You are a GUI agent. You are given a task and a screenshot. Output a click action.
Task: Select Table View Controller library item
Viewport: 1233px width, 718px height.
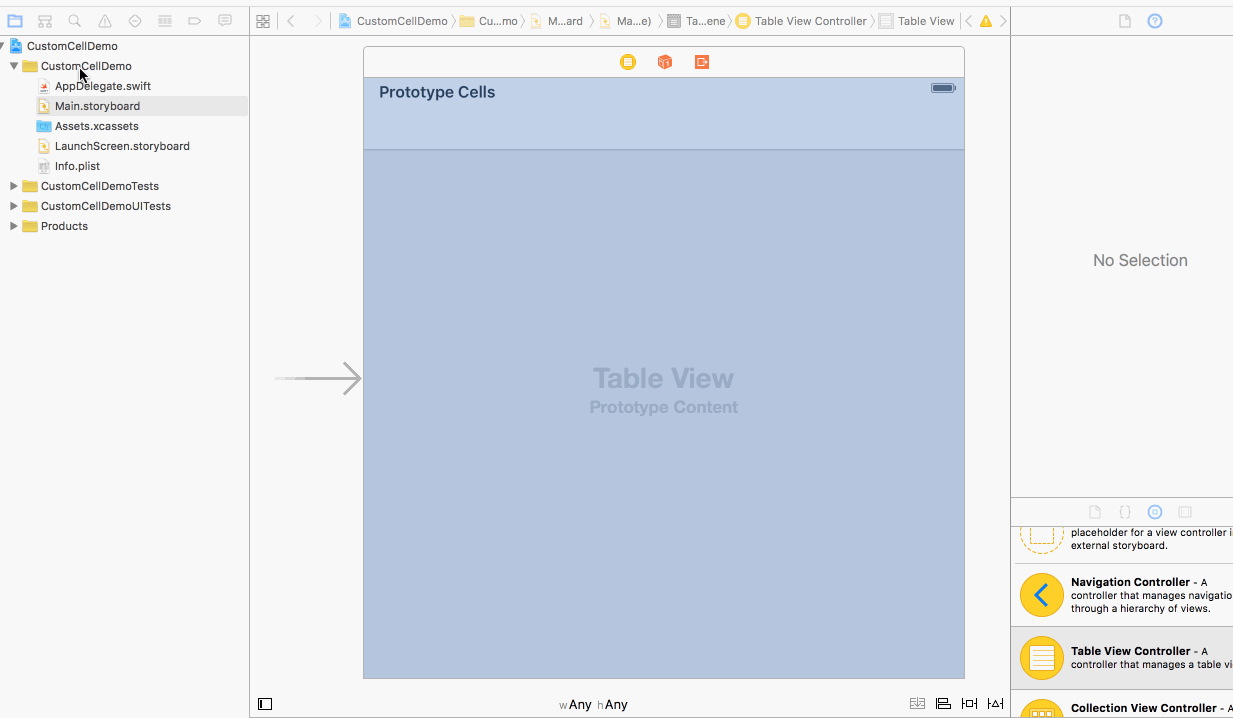click(x=1122, y=658)
